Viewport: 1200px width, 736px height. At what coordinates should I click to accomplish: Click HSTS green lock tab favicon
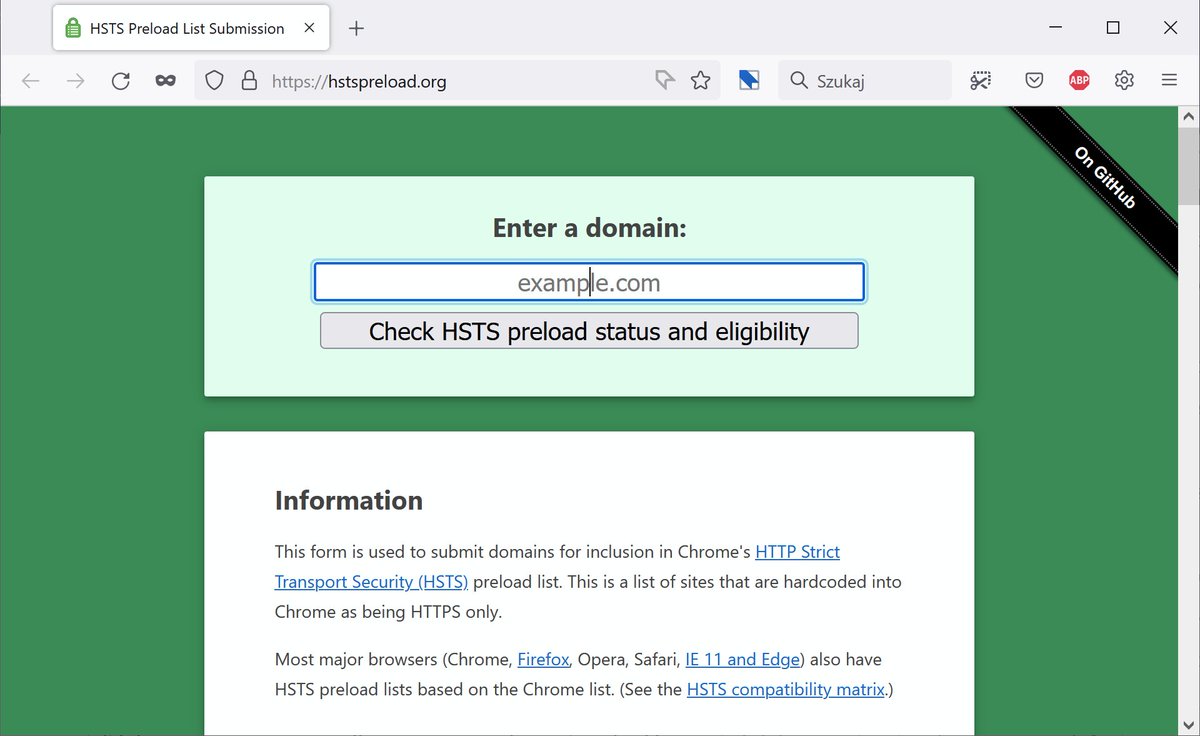(72, 28)
